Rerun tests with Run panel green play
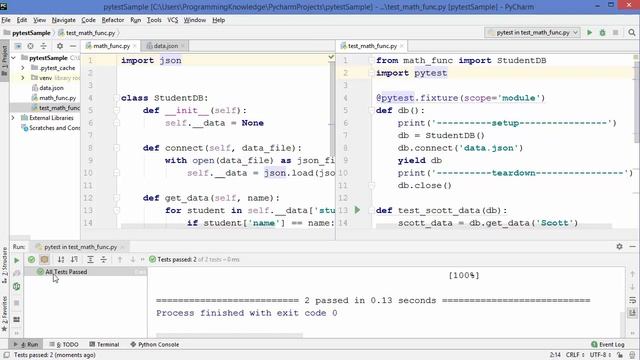640x360 pixels. click(x=16, y=260)
